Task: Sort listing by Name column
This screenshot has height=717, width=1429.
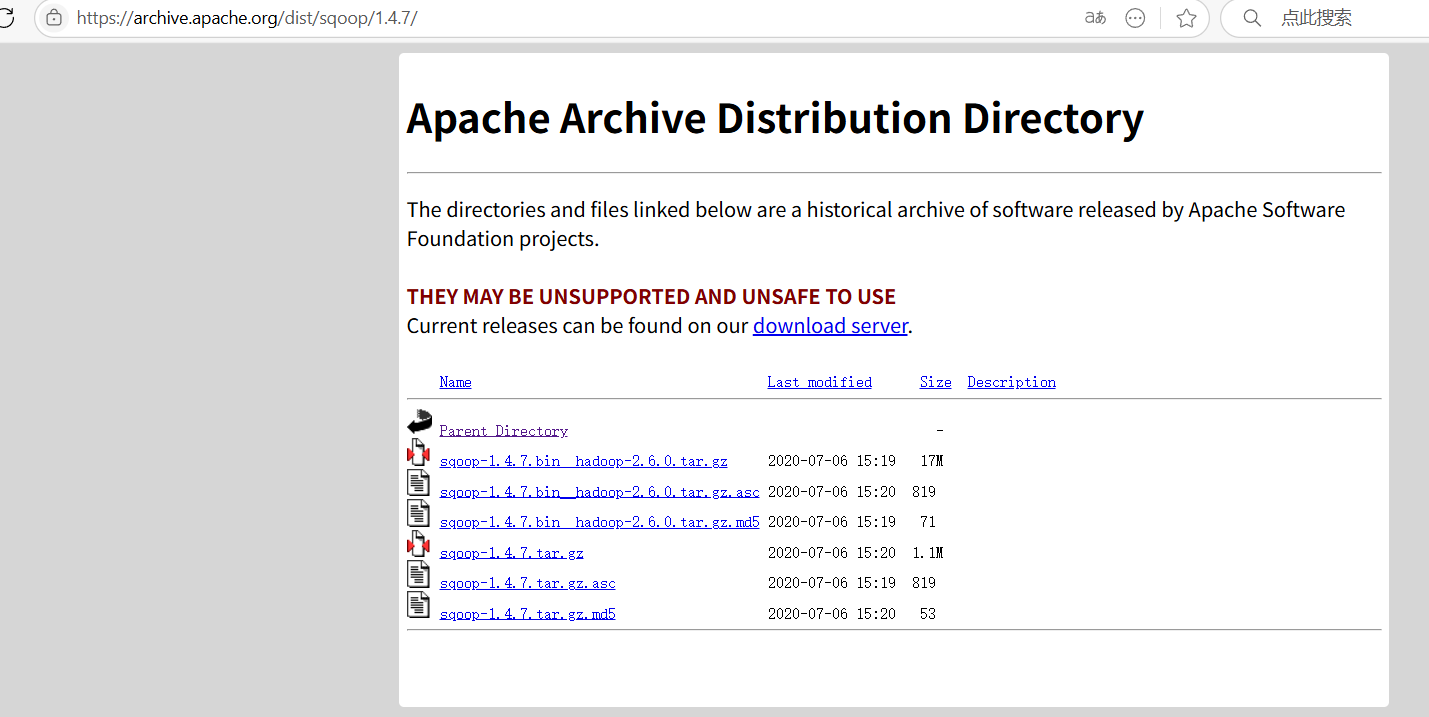Action: pyautogui.click(x=455, y=382)
